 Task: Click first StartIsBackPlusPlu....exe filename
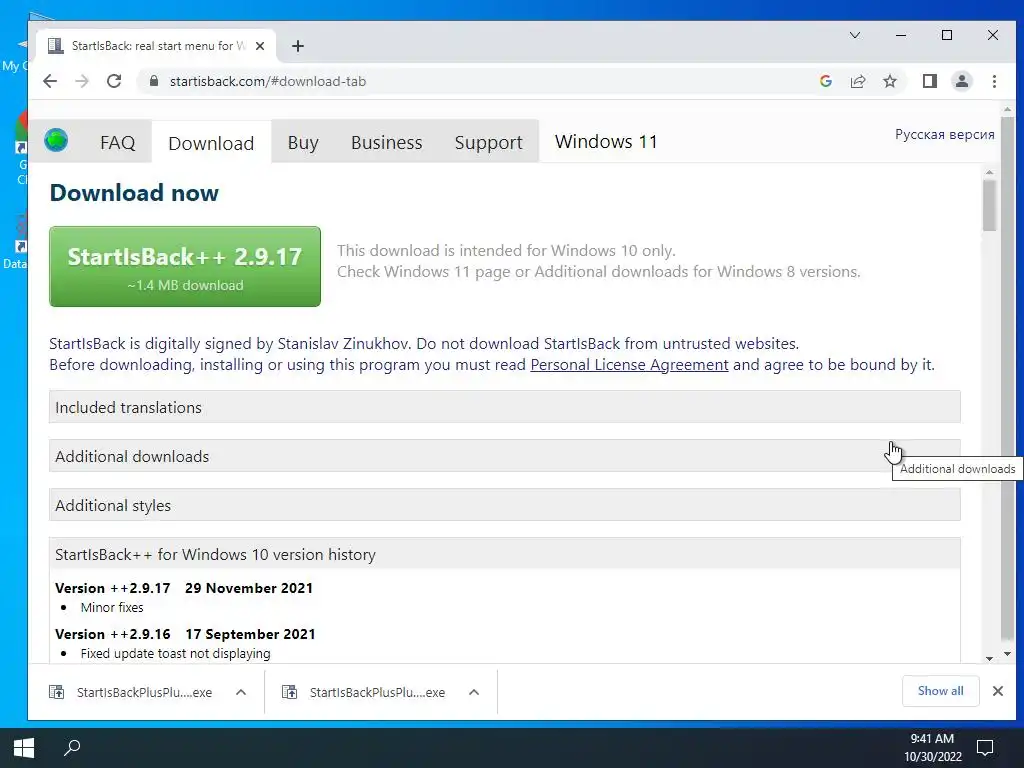point(144,692)
